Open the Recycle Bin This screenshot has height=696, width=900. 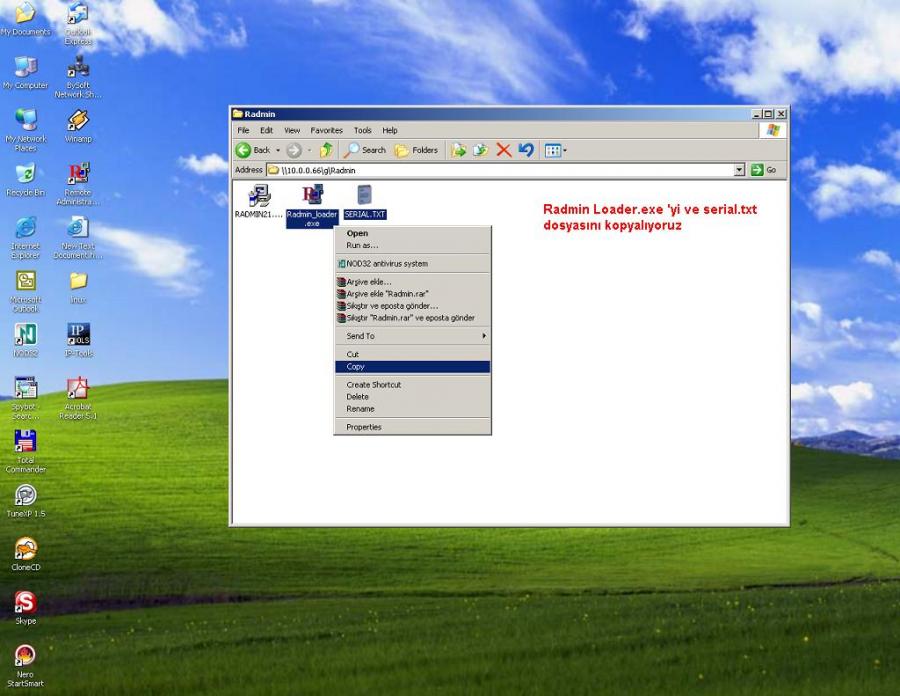tap(25, 180)
